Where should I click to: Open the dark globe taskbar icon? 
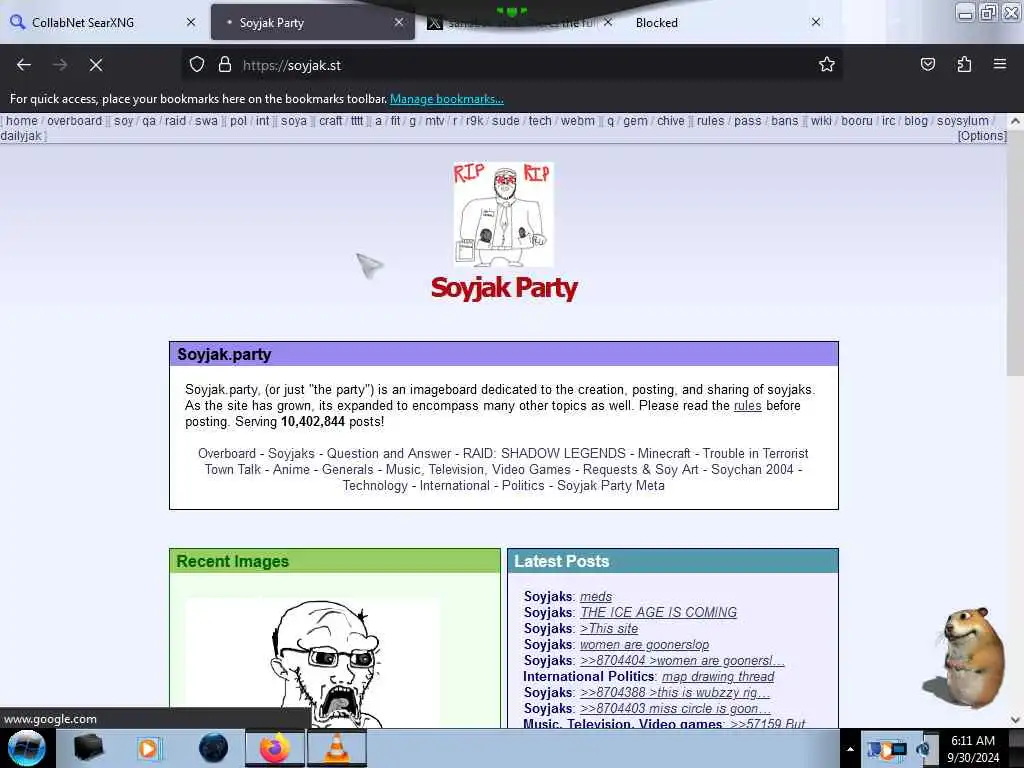click(214, 748)
